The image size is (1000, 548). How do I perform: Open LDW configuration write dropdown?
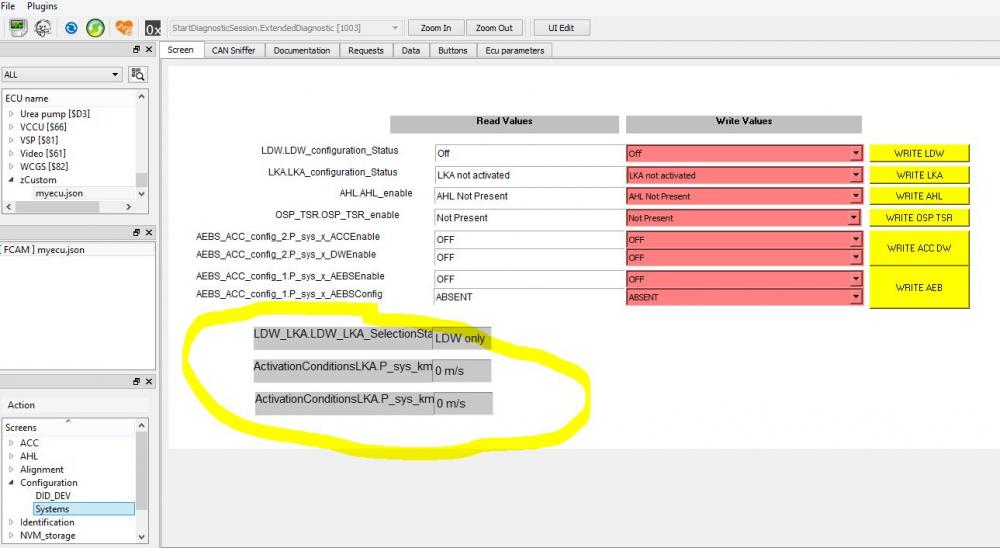(x=856, y=153)
